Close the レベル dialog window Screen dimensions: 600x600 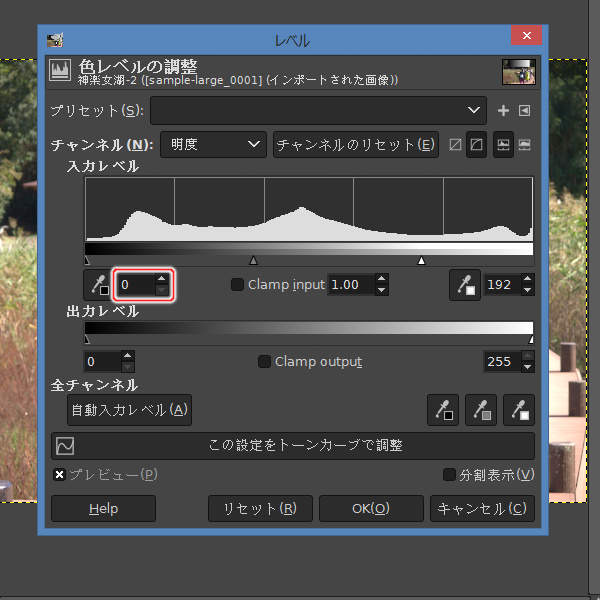pyautogui.click(x=527, y=36)
